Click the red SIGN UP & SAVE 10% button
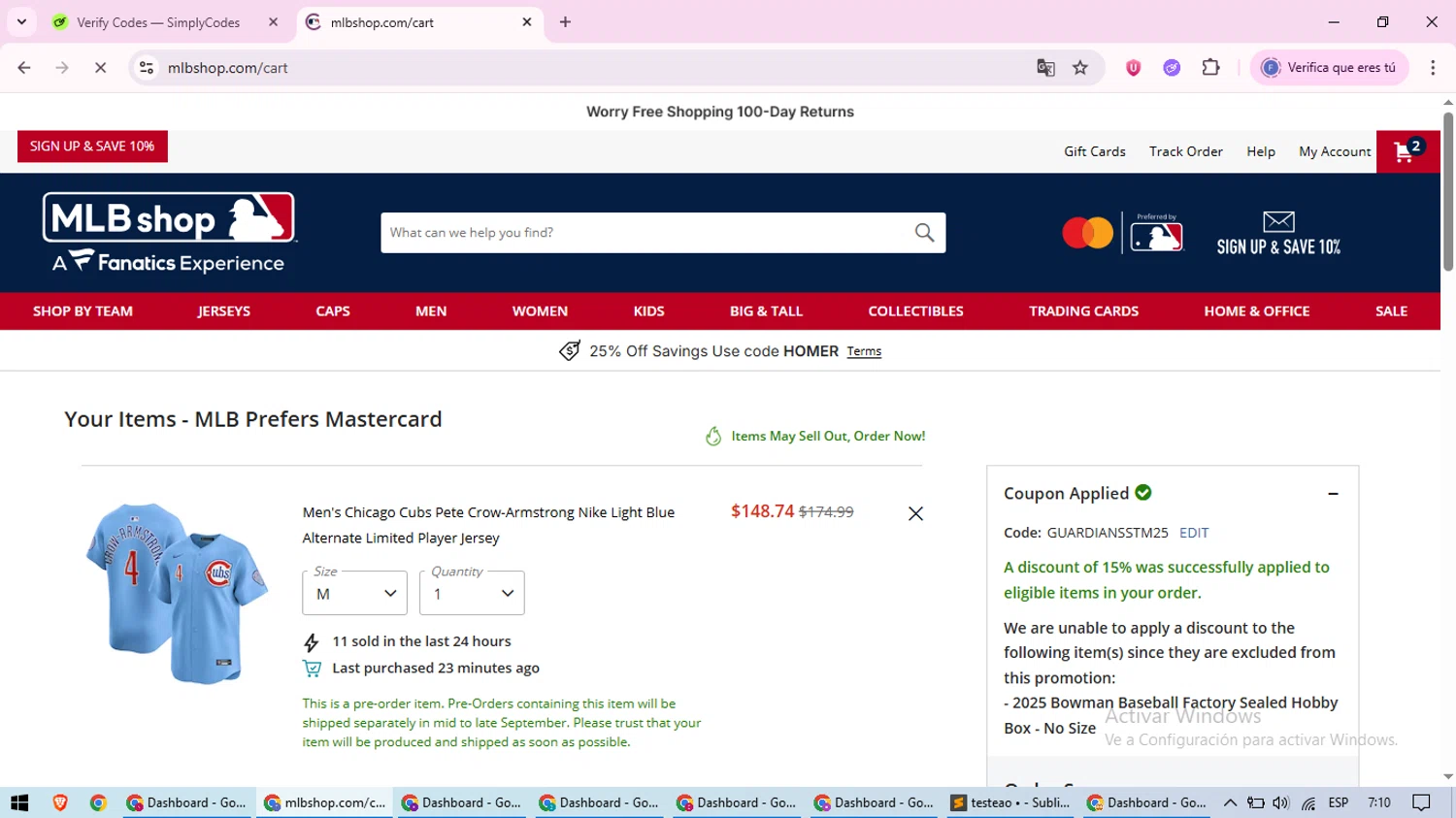1456x818 pixels. 92,147
